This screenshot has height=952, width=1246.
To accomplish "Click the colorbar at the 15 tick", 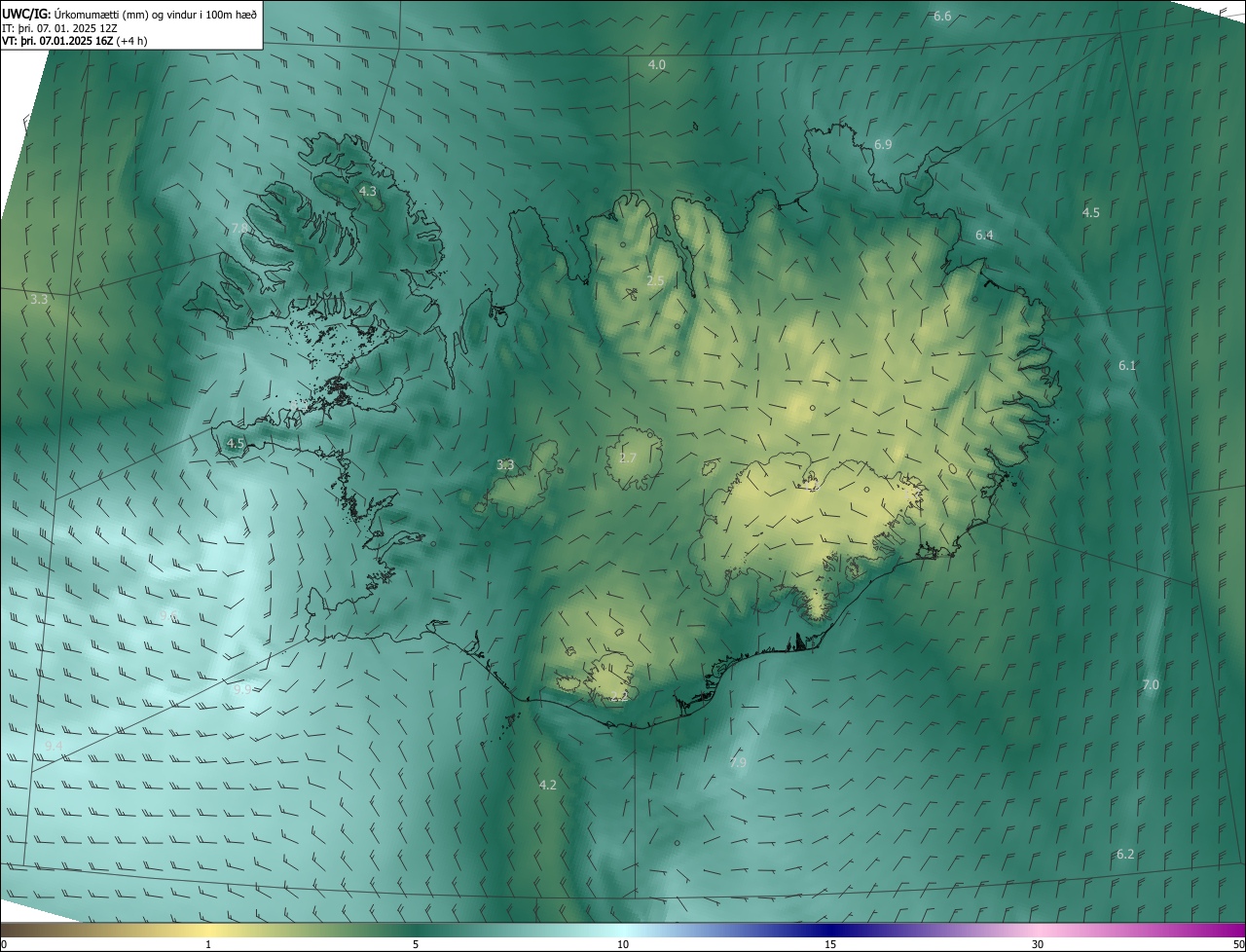I will [830, 944].
